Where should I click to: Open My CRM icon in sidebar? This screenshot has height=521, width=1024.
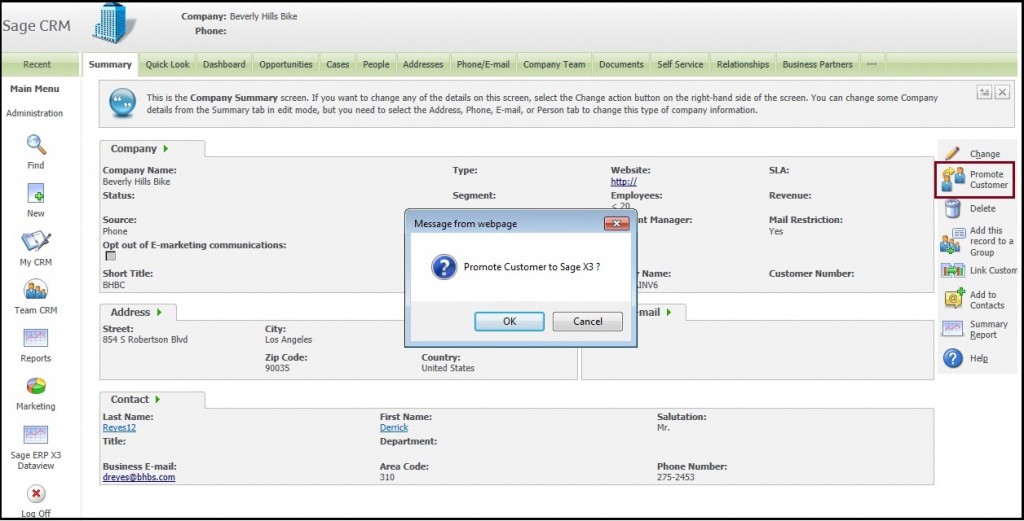(36, 241)
